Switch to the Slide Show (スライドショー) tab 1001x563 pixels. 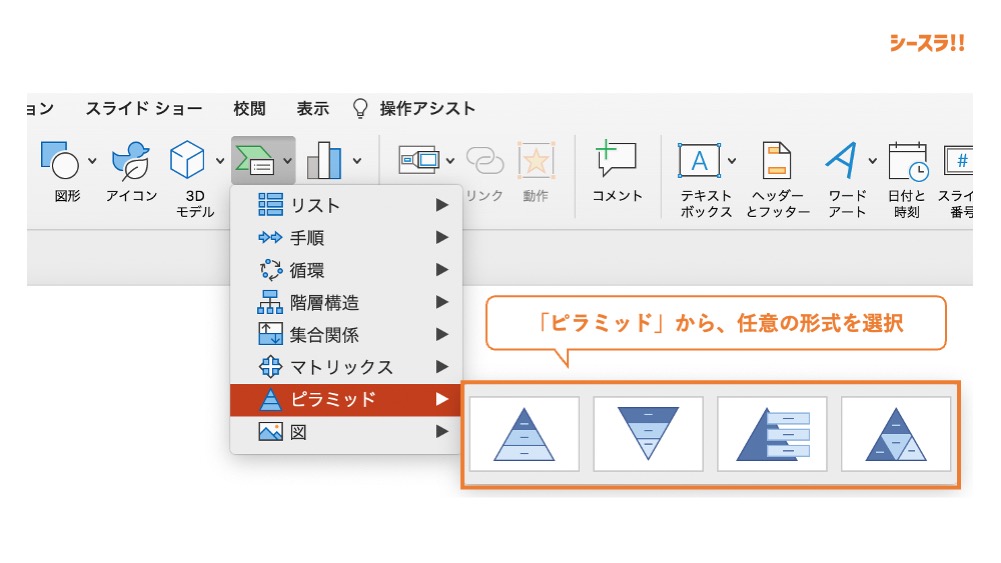(x=143, y=109)
